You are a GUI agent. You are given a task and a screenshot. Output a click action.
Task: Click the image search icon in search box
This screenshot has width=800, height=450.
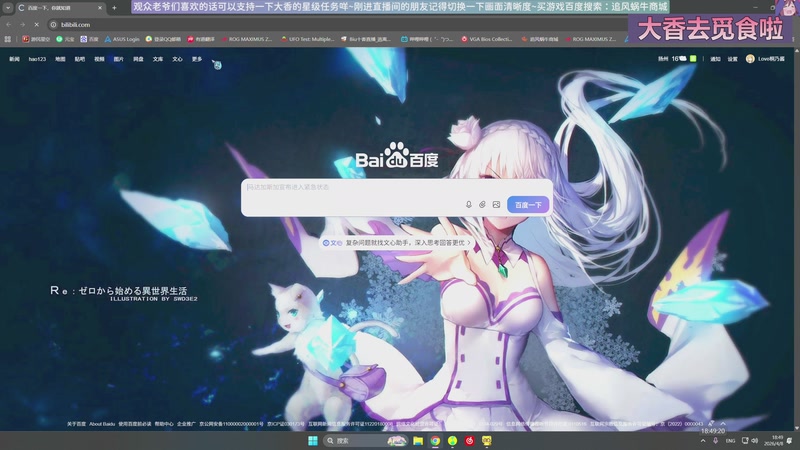coord(496,205)
